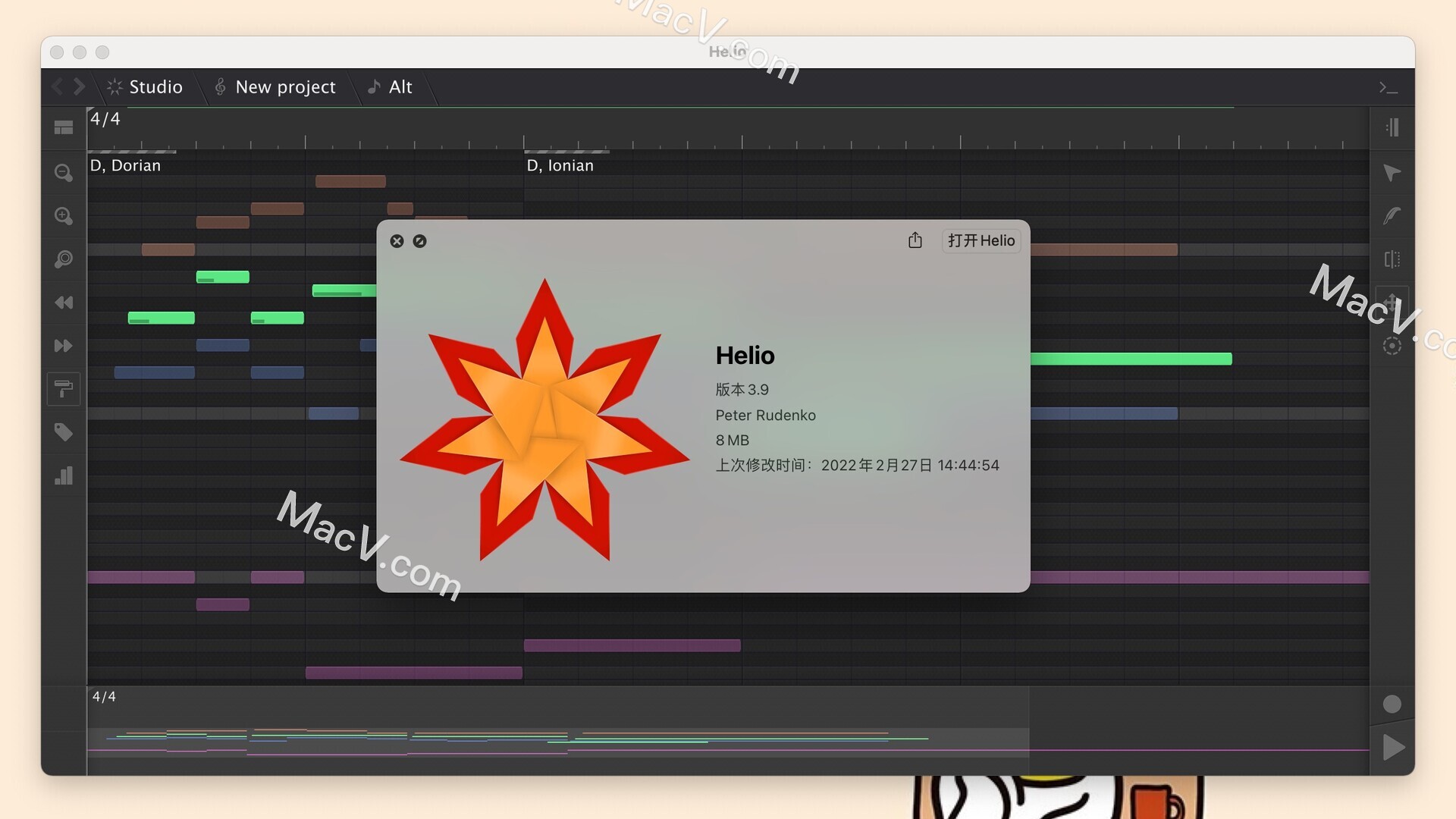This screenshot has height=819, width=1456.
Task: Select the D, Ionian key signature marker
Action: (x=560, y=165)
